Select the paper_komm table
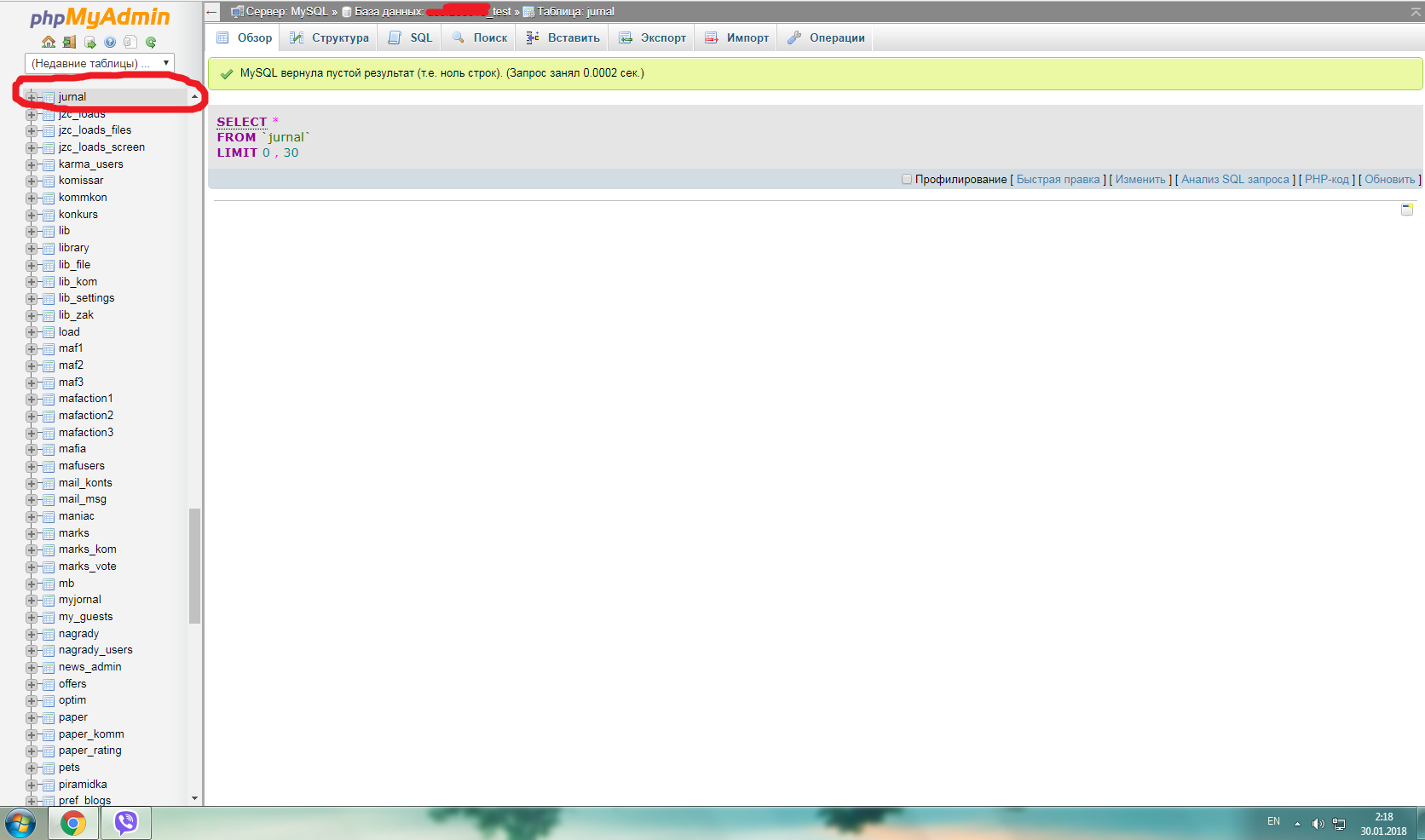Viewport: 1425px width, 840px height. [x=91, y=734]
